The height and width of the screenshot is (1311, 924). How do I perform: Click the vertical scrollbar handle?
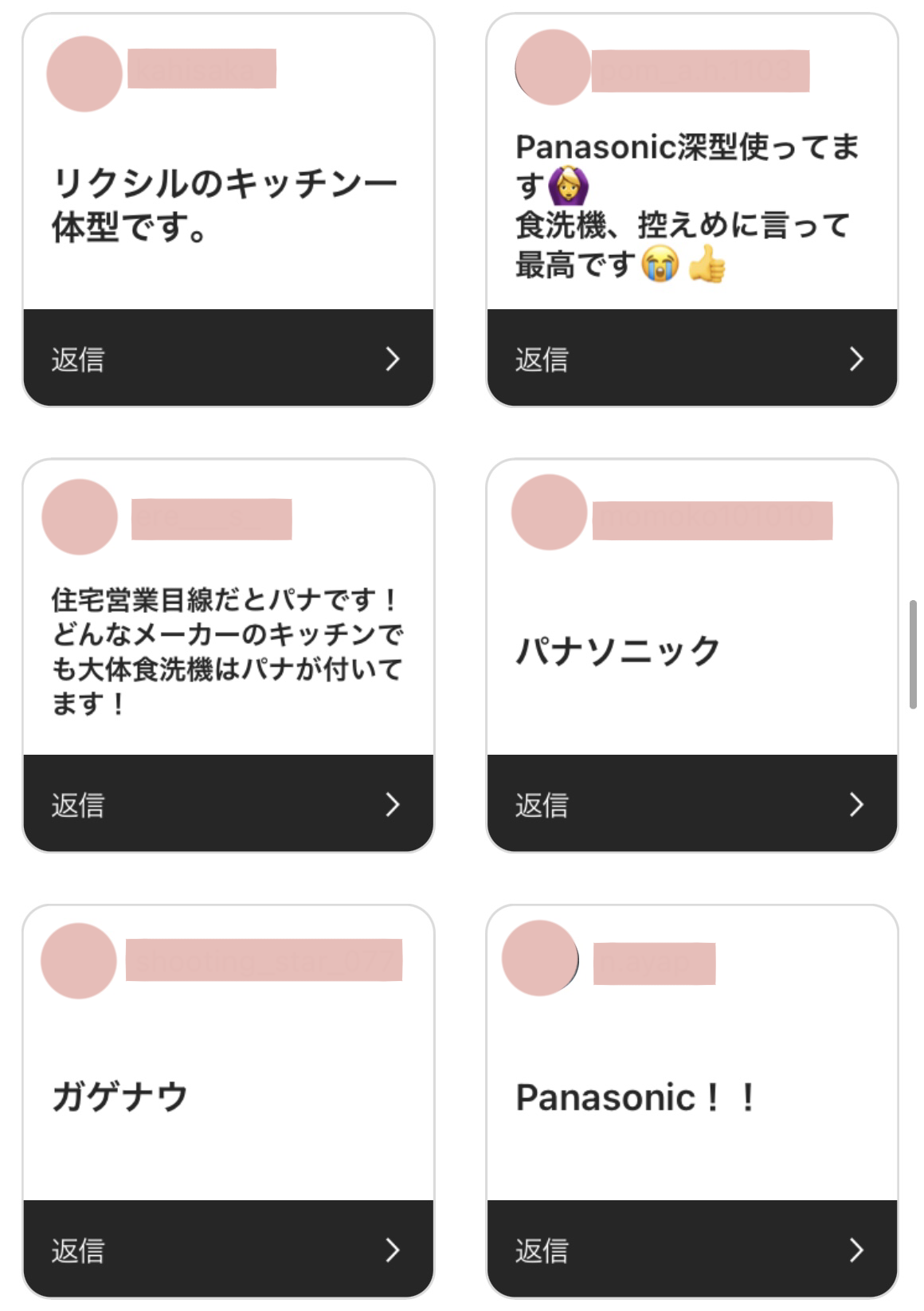coord(913,654)
